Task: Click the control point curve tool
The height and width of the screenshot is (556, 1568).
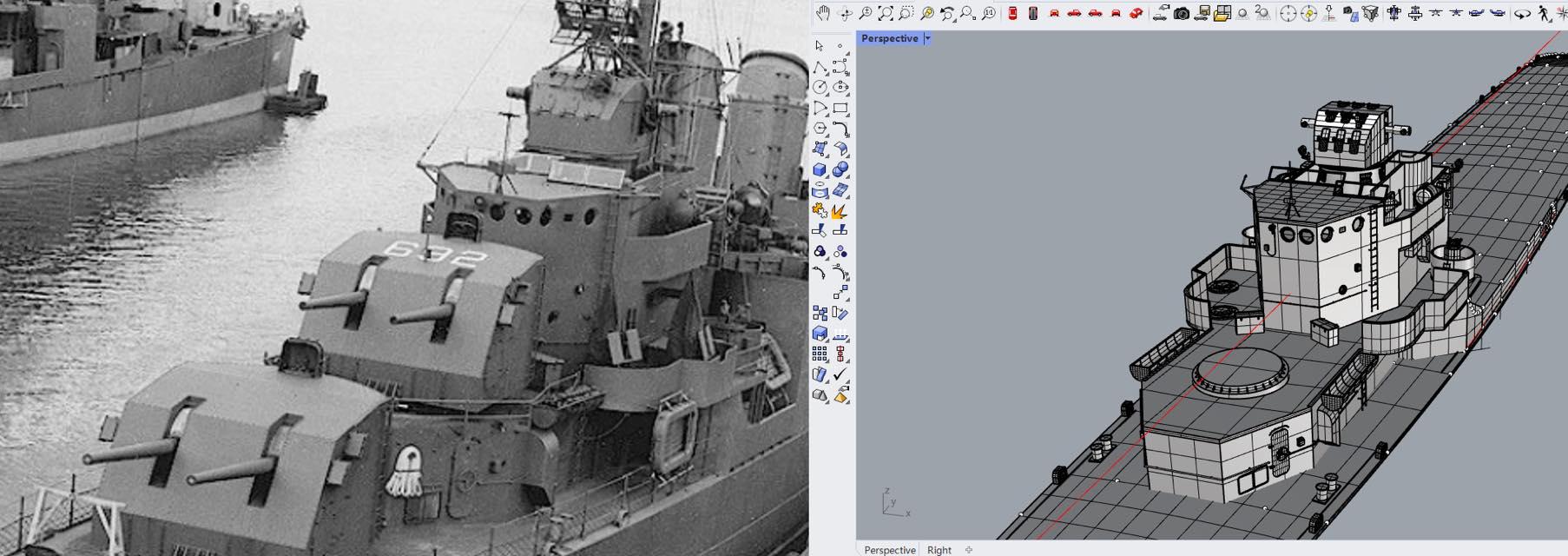Action: pos(840,67)
